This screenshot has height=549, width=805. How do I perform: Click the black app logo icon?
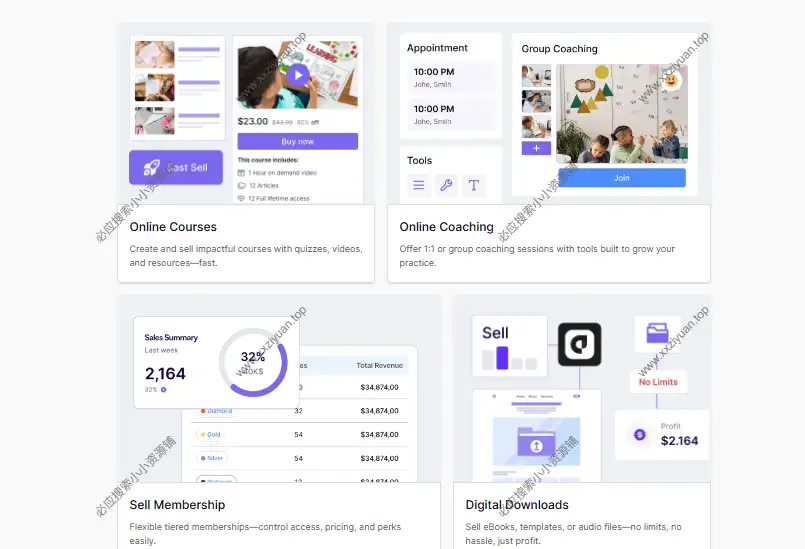[x=579, y=344]
